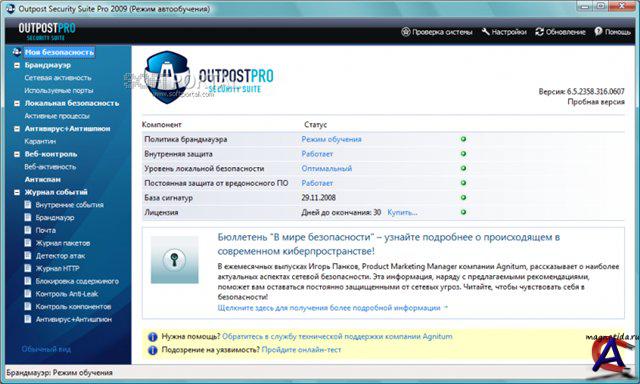
Task: Click the wrench Настройки icon
Action: 485,32
